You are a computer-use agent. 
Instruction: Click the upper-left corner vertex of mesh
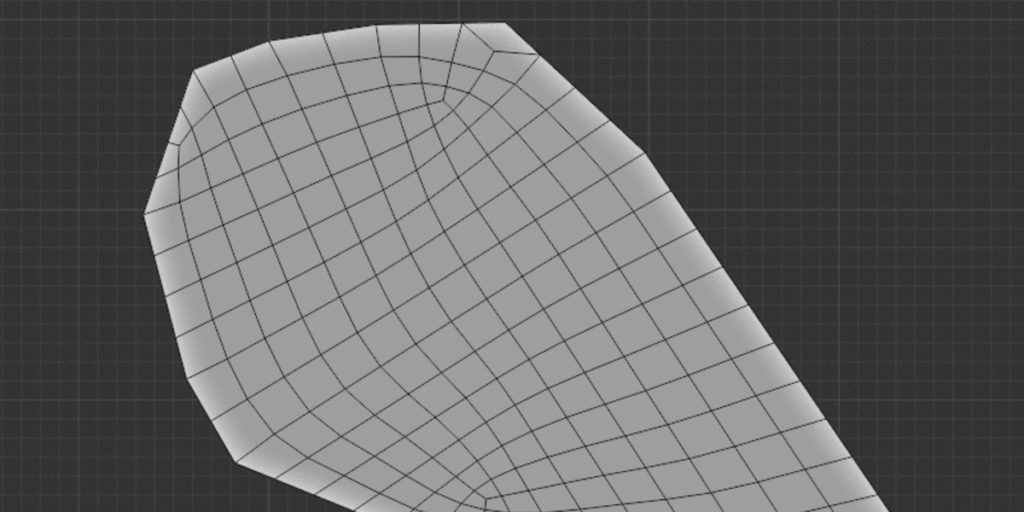194,70
